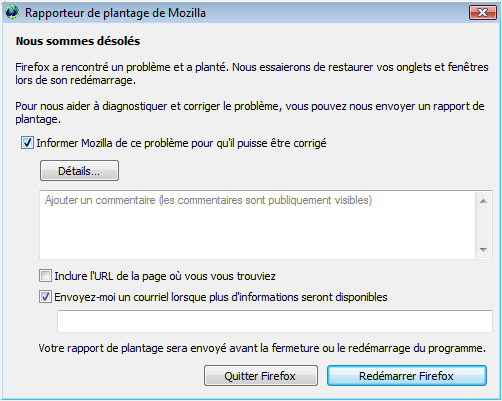The image size is (502, 401).
Task: Click the Mozilla globe icon in title bar
Action: pyautogui.click(x=12, y=12)
